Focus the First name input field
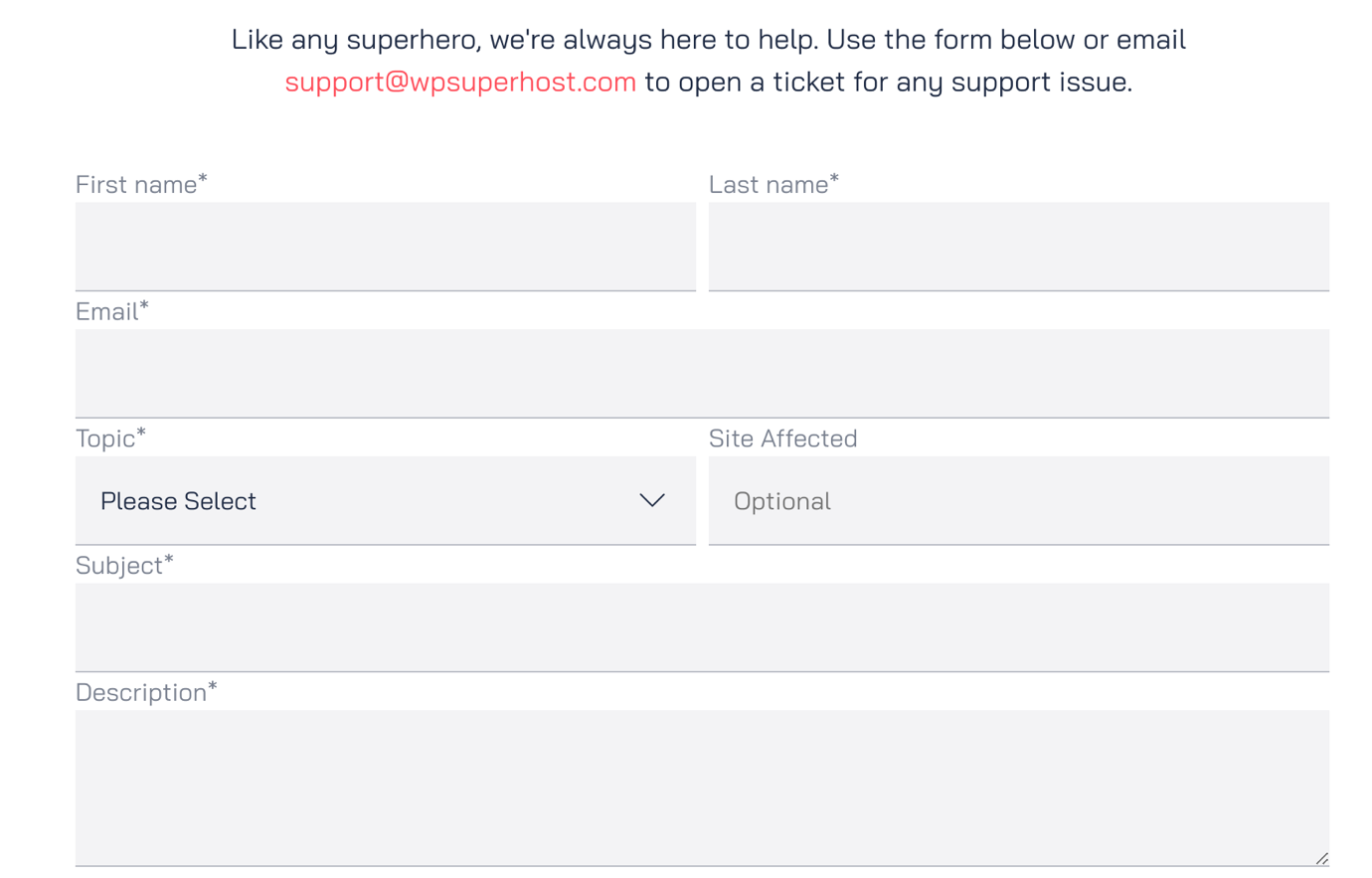The image size is (1372, 878). (385, 246)
